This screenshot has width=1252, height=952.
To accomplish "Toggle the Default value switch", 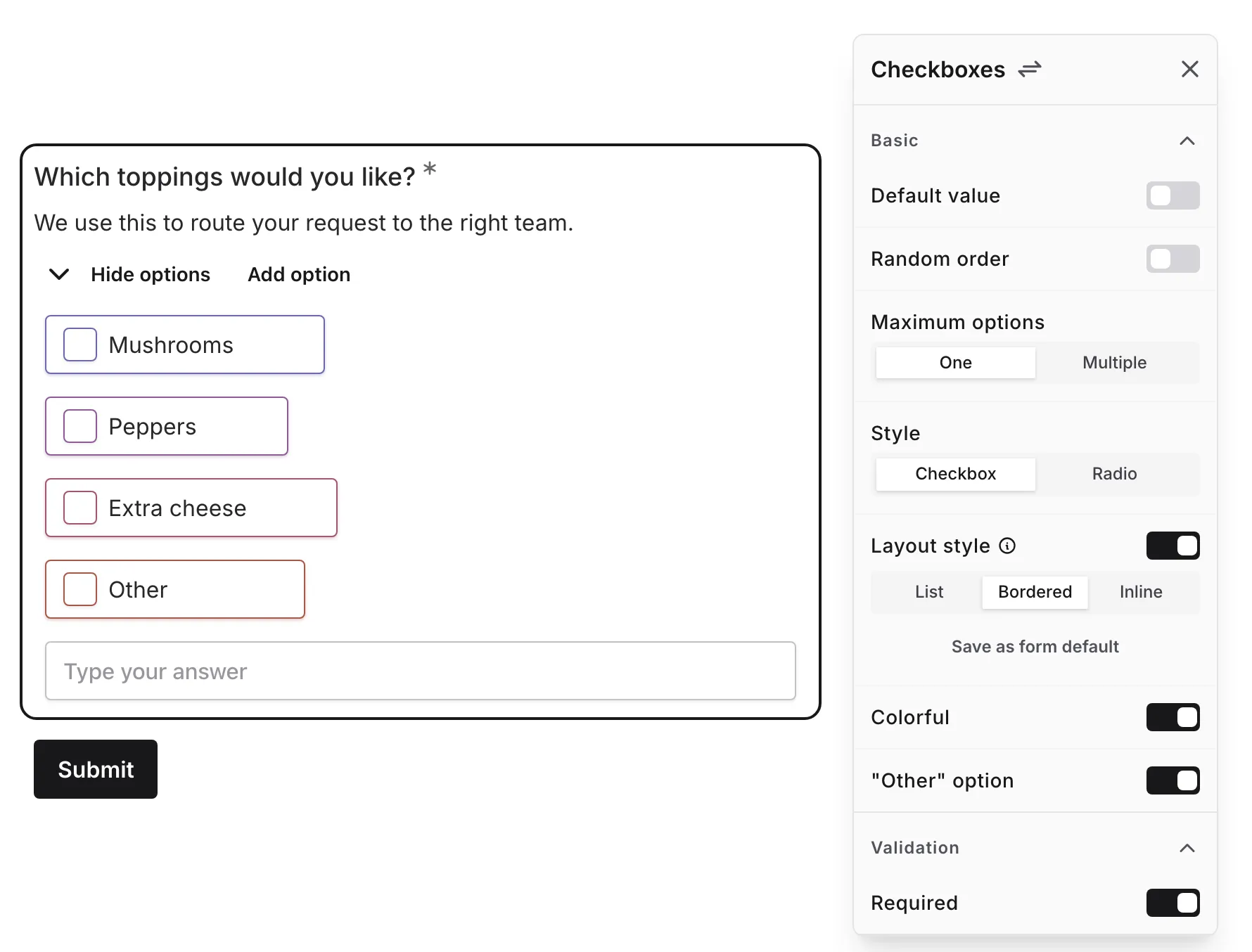I will click(1173, 195).
